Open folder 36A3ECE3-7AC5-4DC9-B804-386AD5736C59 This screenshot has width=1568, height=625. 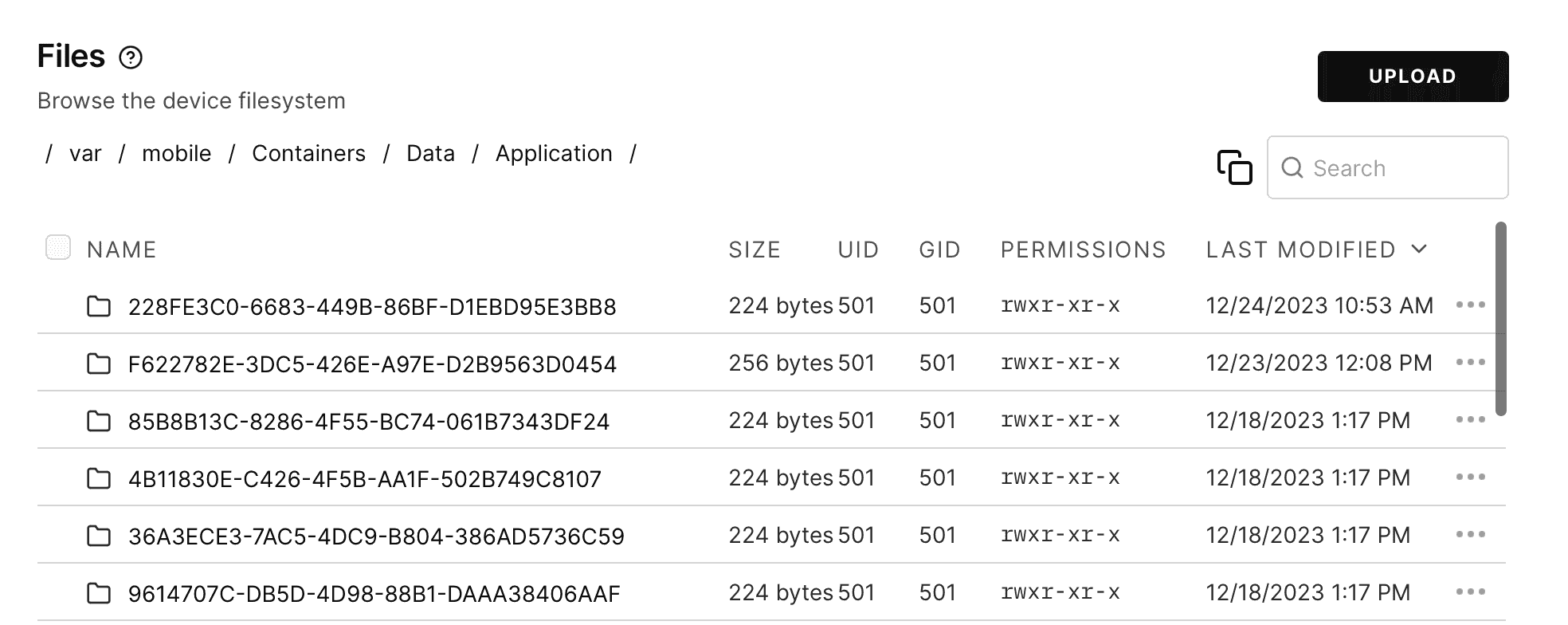click(x=376, y=537)
